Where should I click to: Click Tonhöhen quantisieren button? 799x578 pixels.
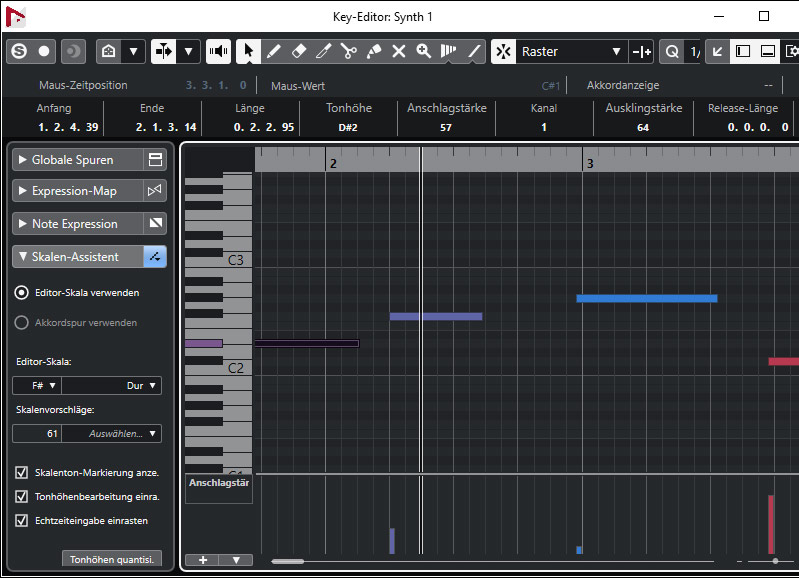[x=112, y=560]
